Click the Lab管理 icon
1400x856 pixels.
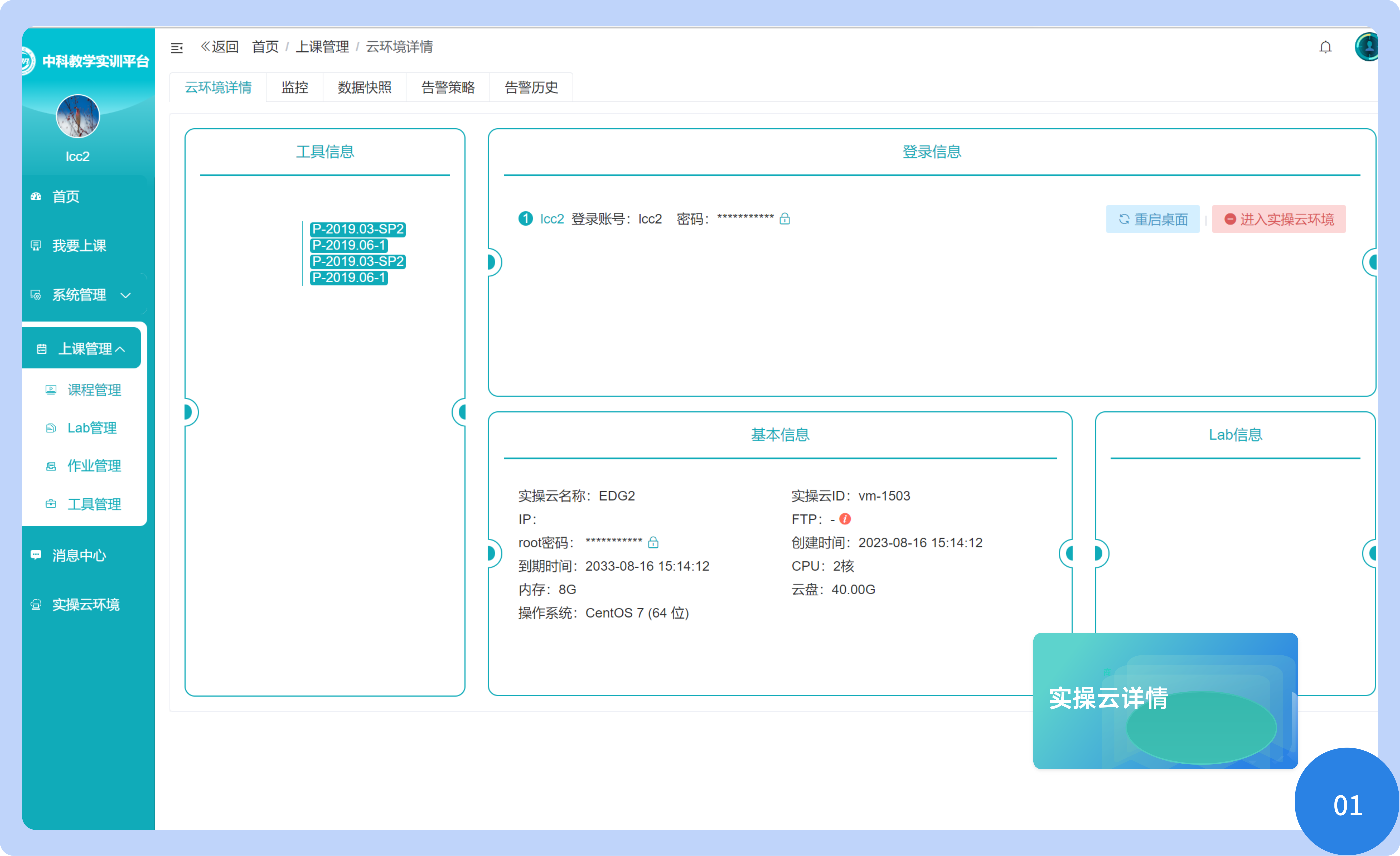pyautogui.click(x=51, y=428)
